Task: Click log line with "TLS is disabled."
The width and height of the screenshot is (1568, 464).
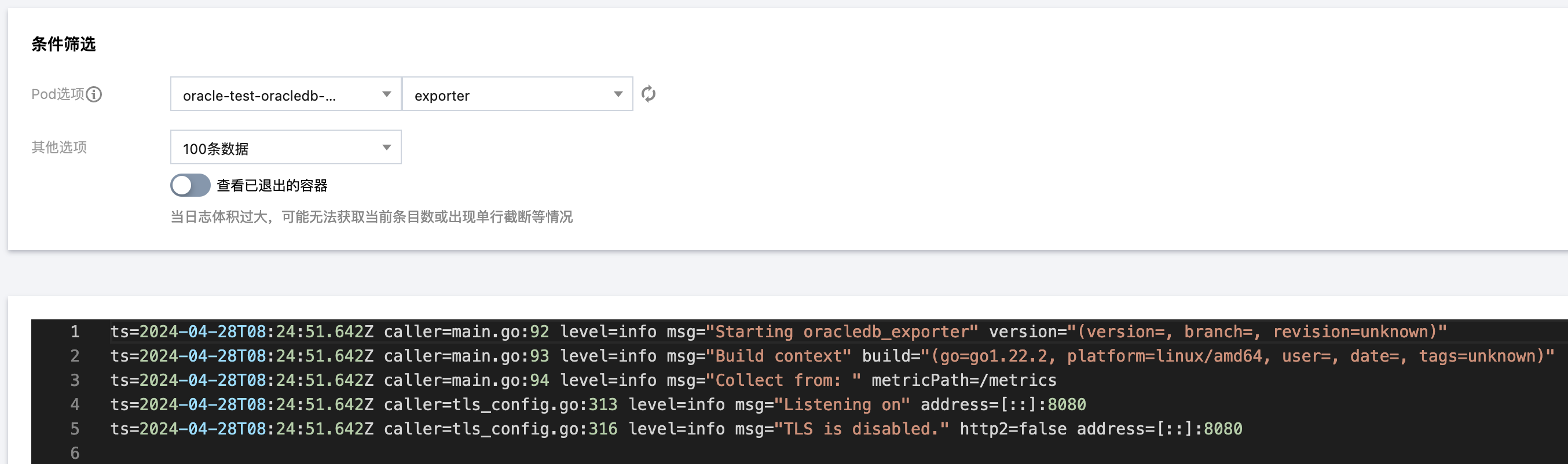Action: [676, 429]
